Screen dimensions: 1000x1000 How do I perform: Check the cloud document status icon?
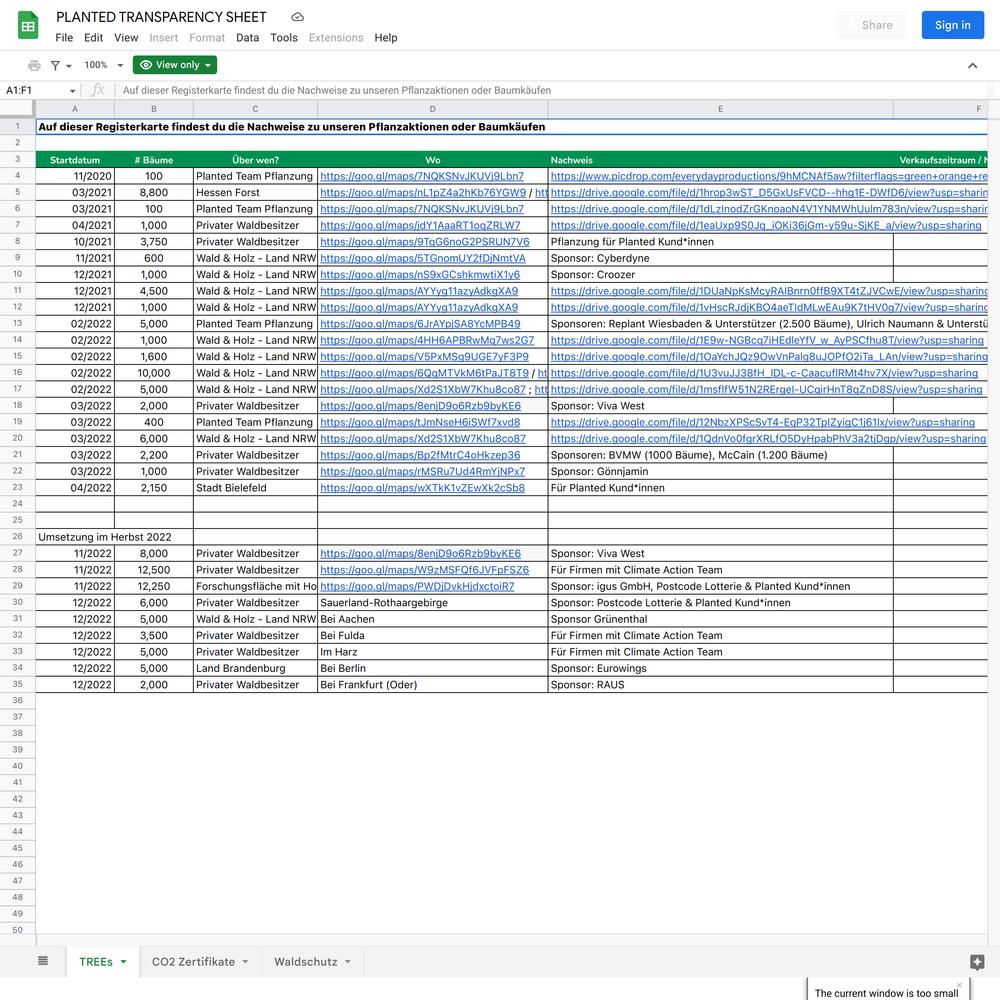[x=297, y=17]
